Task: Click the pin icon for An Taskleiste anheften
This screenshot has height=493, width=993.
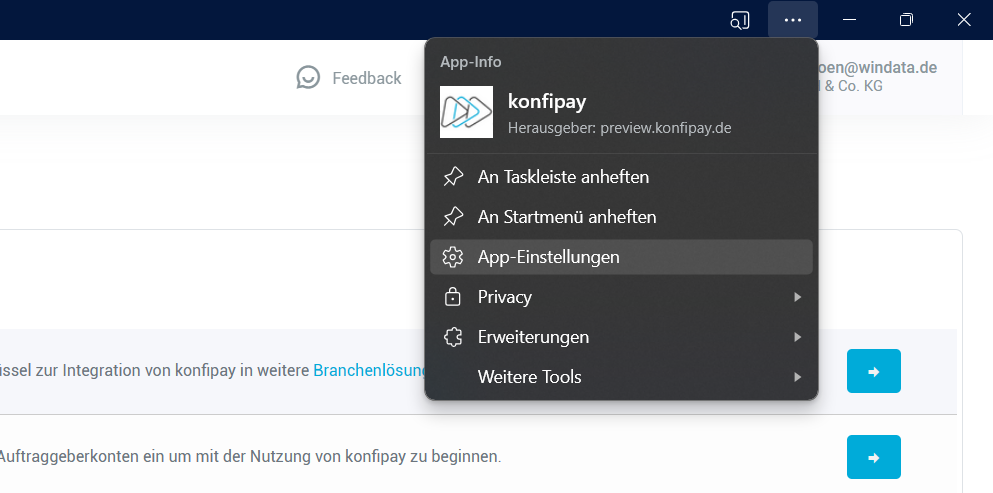Action: point(453,177)
